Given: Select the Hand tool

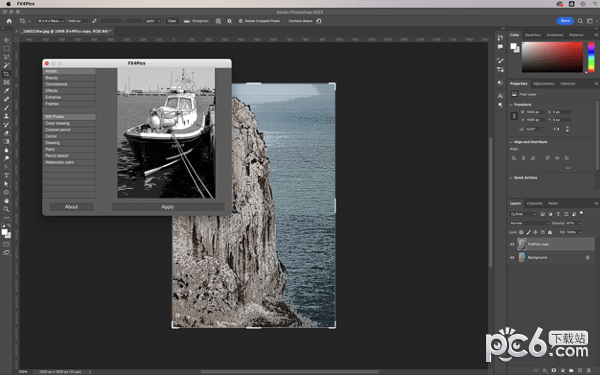Looking at the screenshot, I should [x=7, y=201].
